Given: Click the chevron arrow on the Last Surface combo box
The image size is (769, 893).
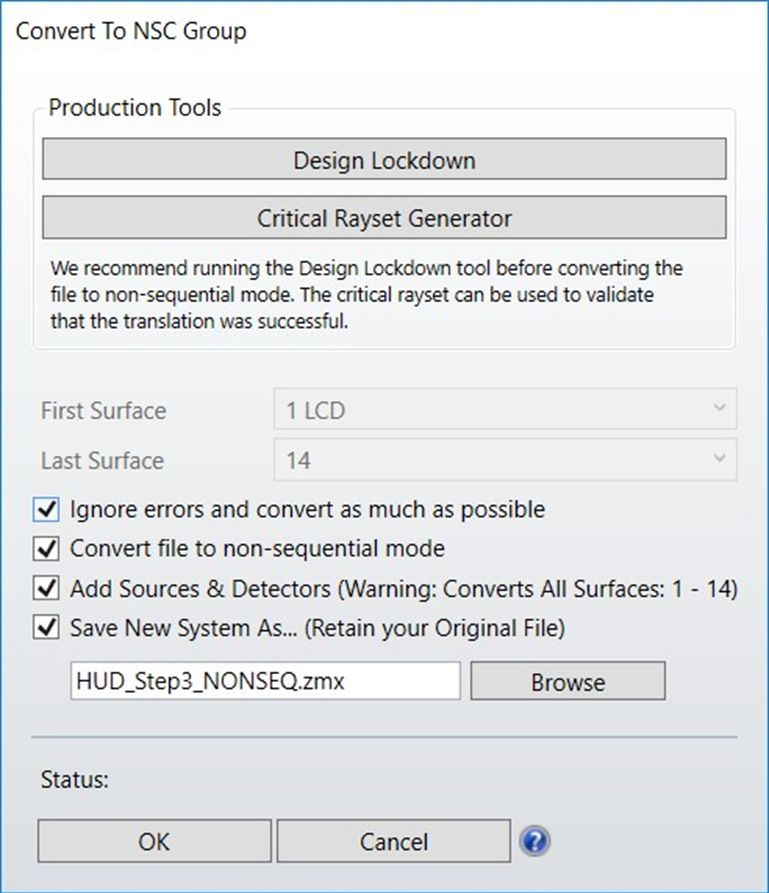Looking at the screenshot, I should (x=718, y=460).
